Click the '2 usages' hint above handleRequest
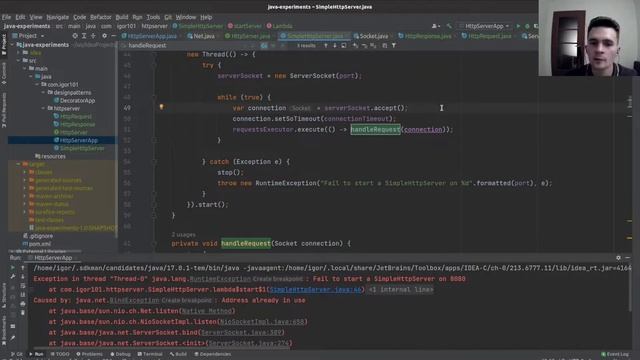Screen dimensions: 640x360 click(x=183, y=235)
